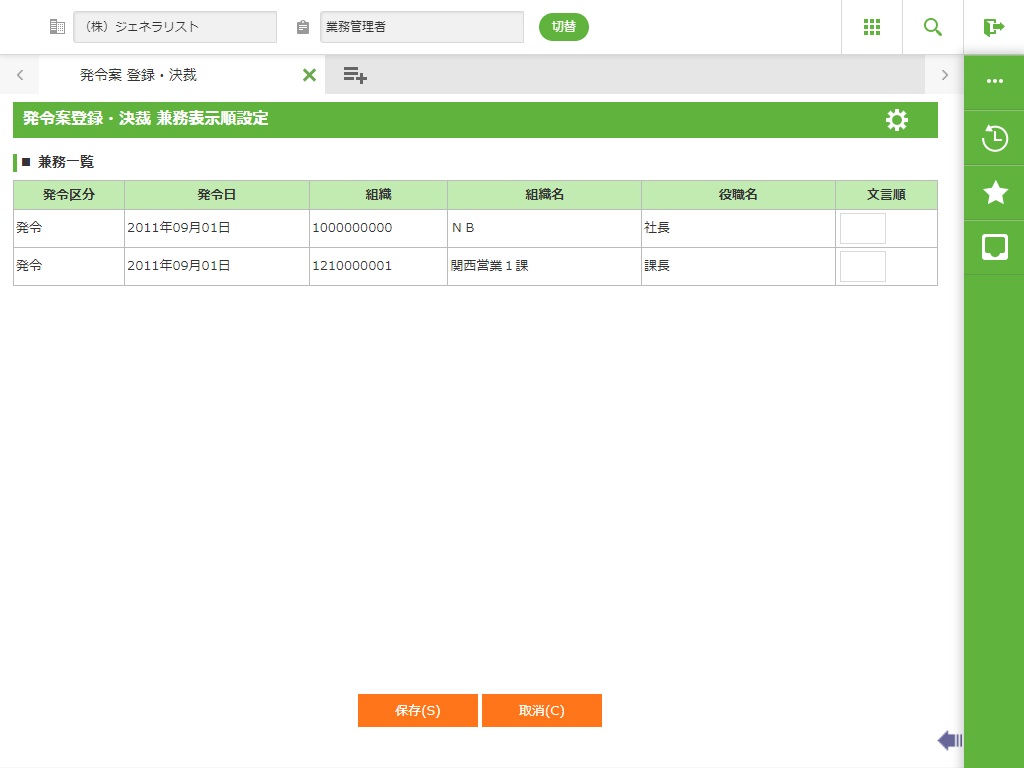Open the history clock icon in sidebar
Screen dimensions: 1024x768
pos(995,138)
